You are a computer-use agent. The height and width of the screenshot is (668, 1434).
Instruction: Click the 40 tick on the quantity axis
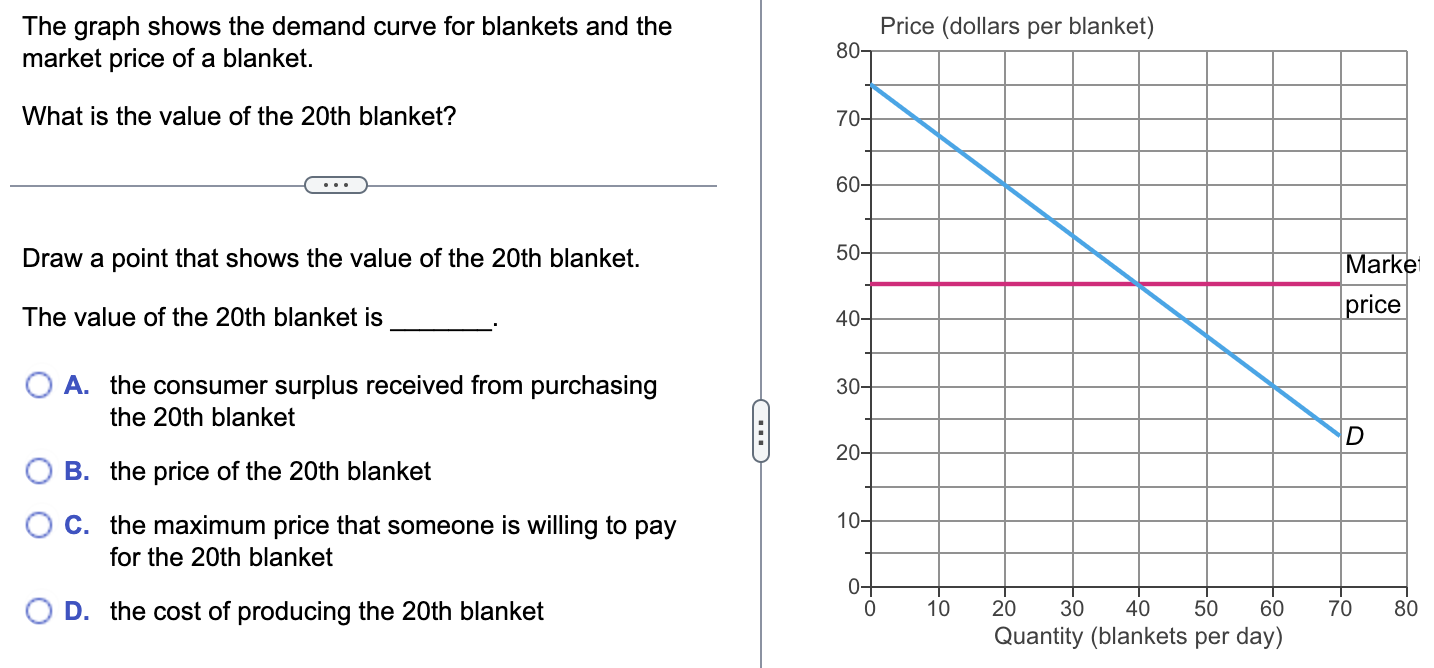coord(1140,606)
